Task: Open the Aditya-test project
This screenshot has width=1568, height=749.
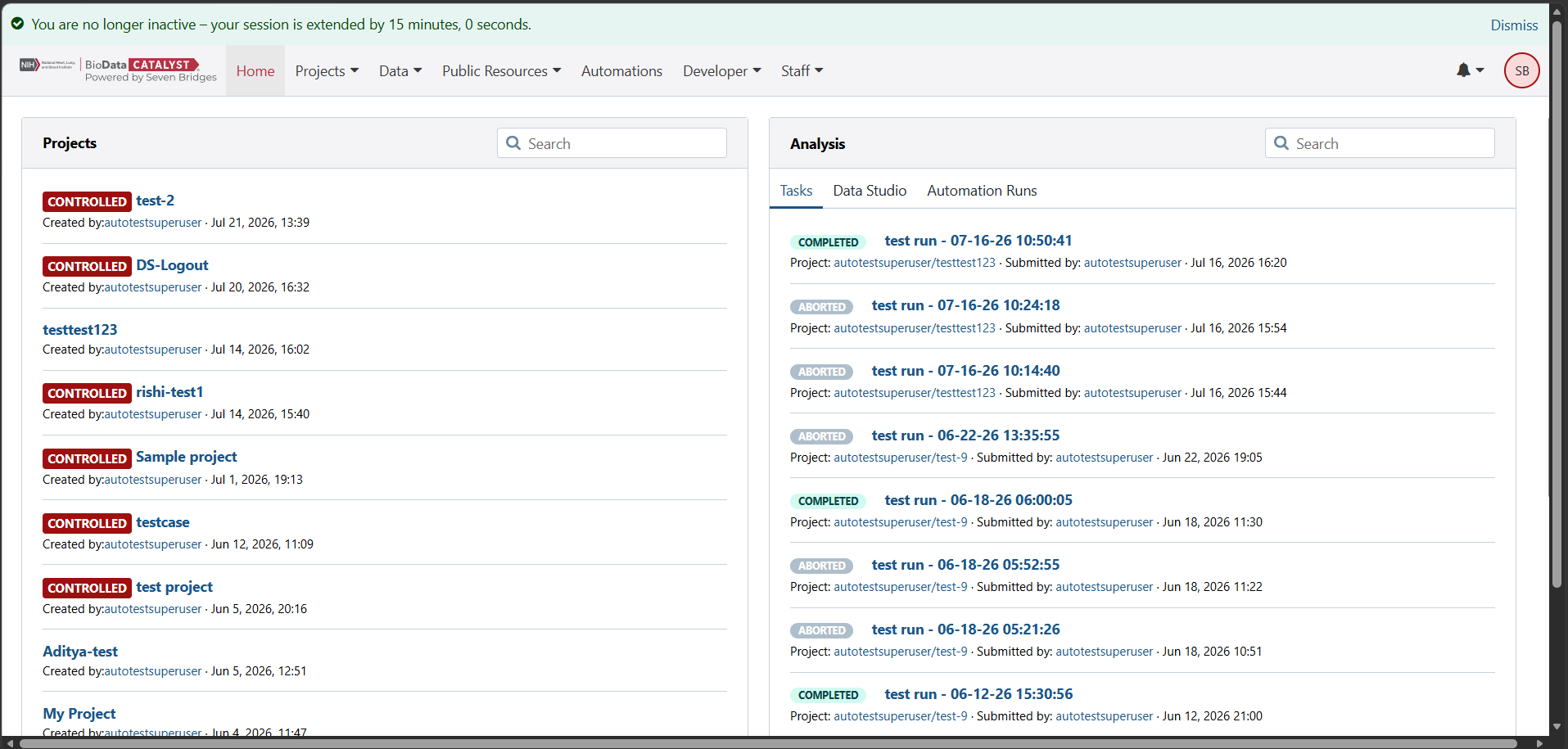Action: pyautogui.click(x=79, y=652)
